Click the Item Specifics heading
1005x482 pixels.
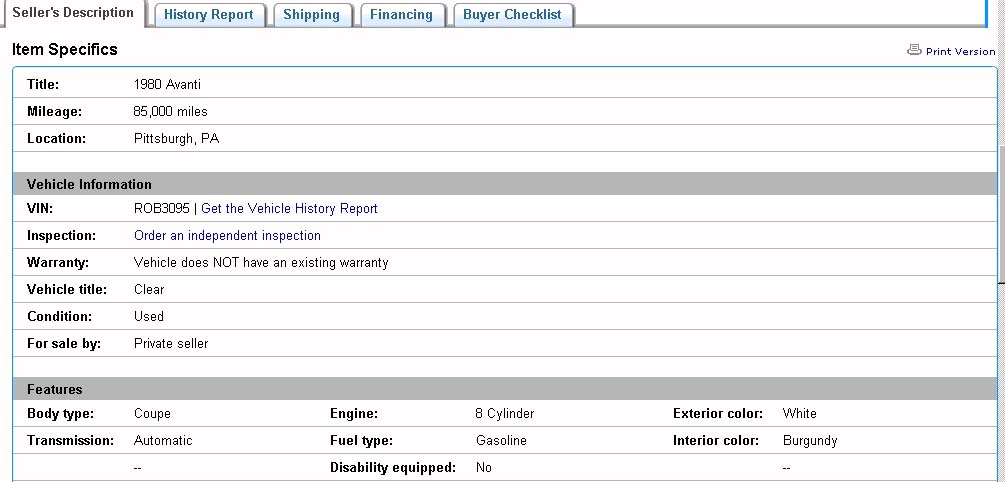pos(65,50)
